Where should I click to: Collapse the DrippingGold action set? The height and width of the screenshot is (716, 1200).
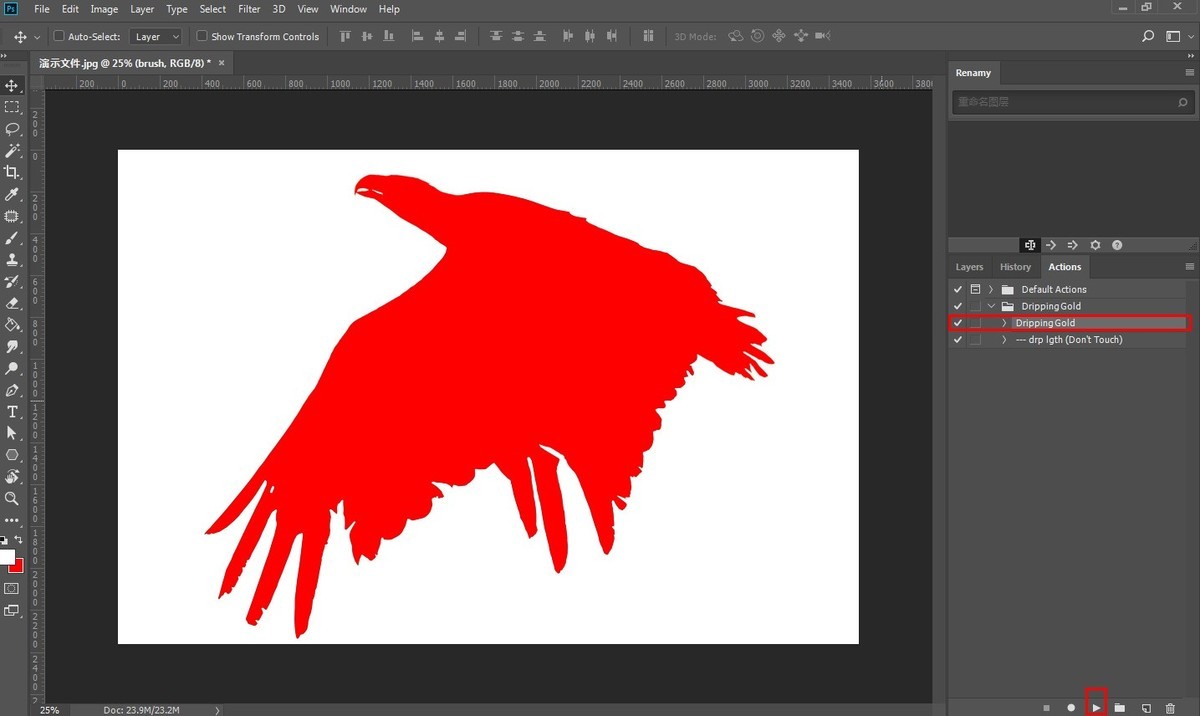(990, 307)
